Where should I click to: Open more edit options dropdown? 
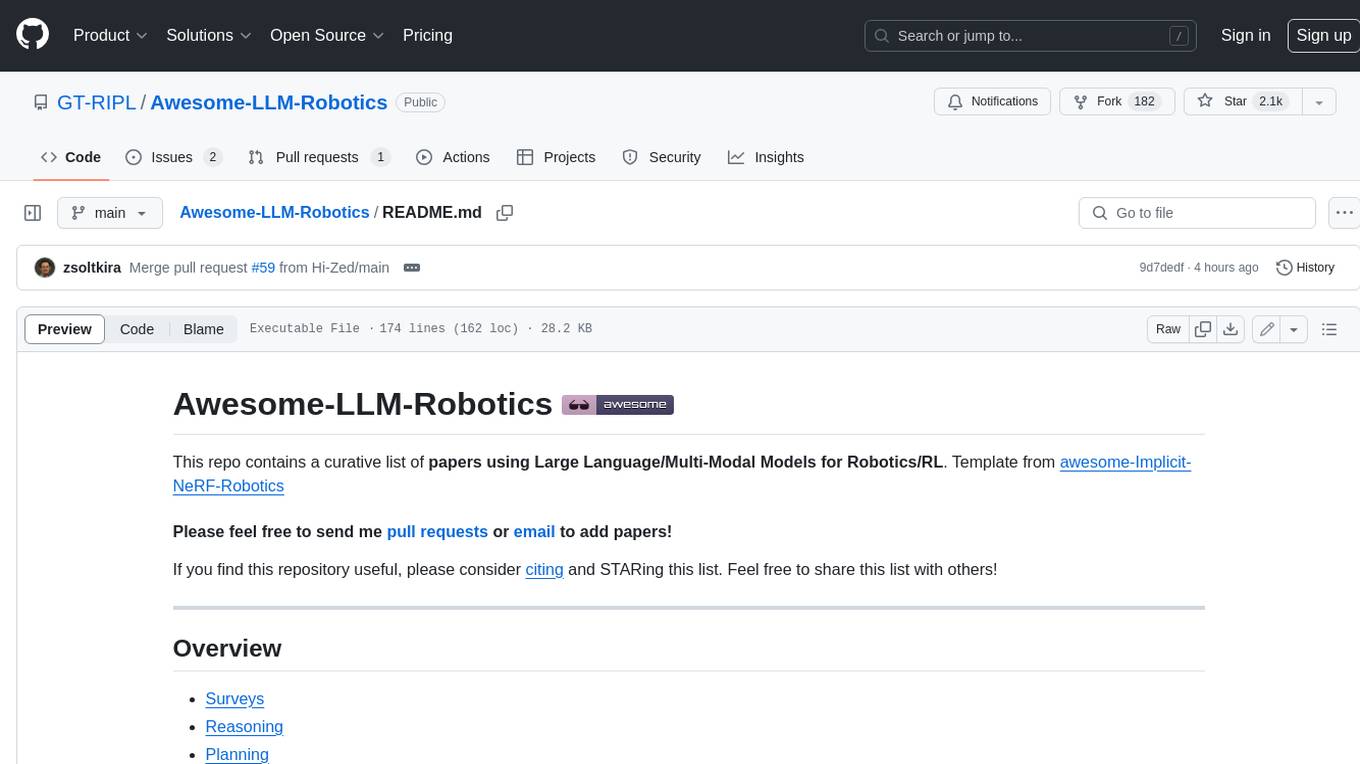point(1294,329)
